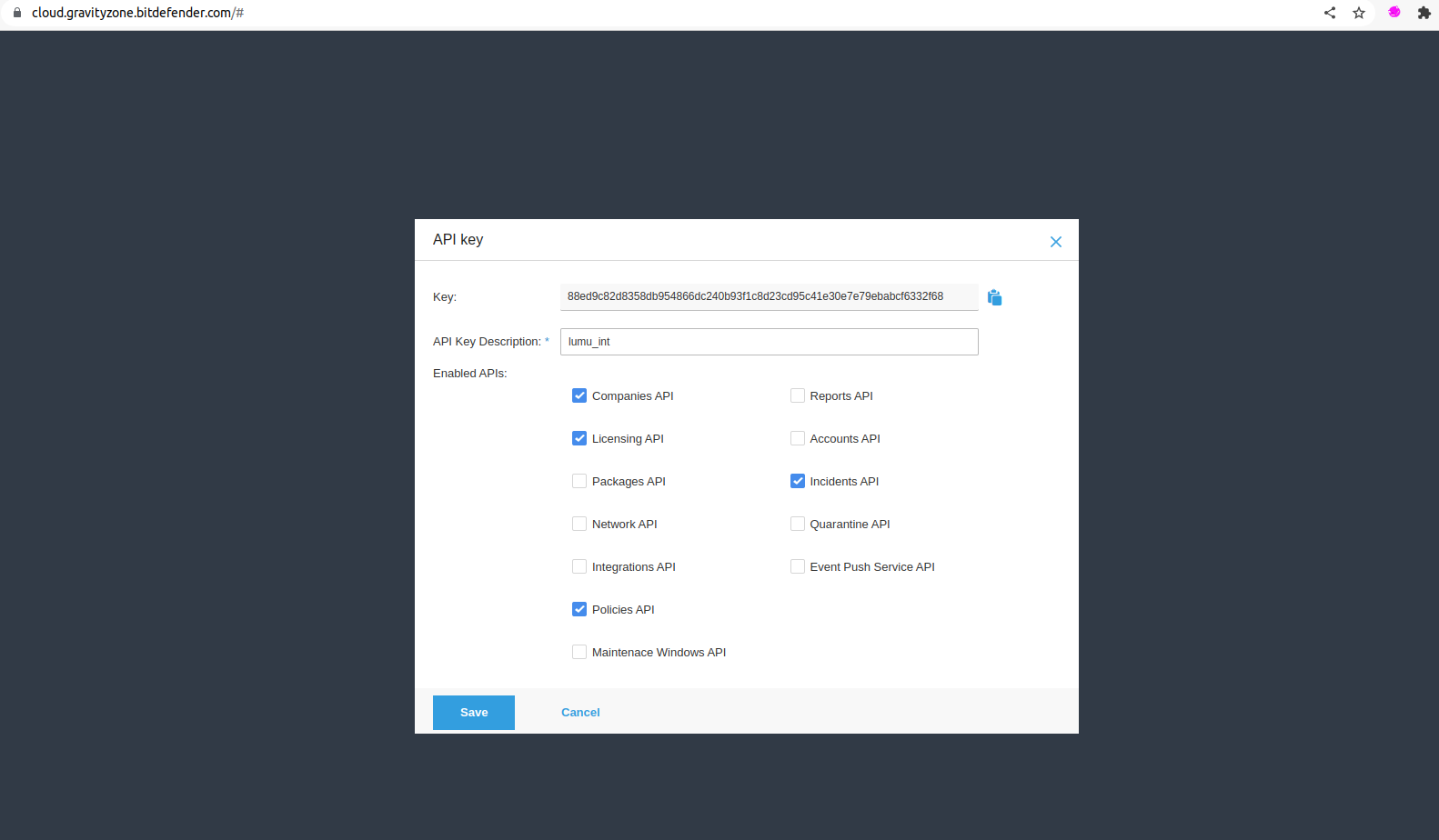Enable the Maintenace Windows API checkbox
1439x840 pixels.
(x=579, y=652)
